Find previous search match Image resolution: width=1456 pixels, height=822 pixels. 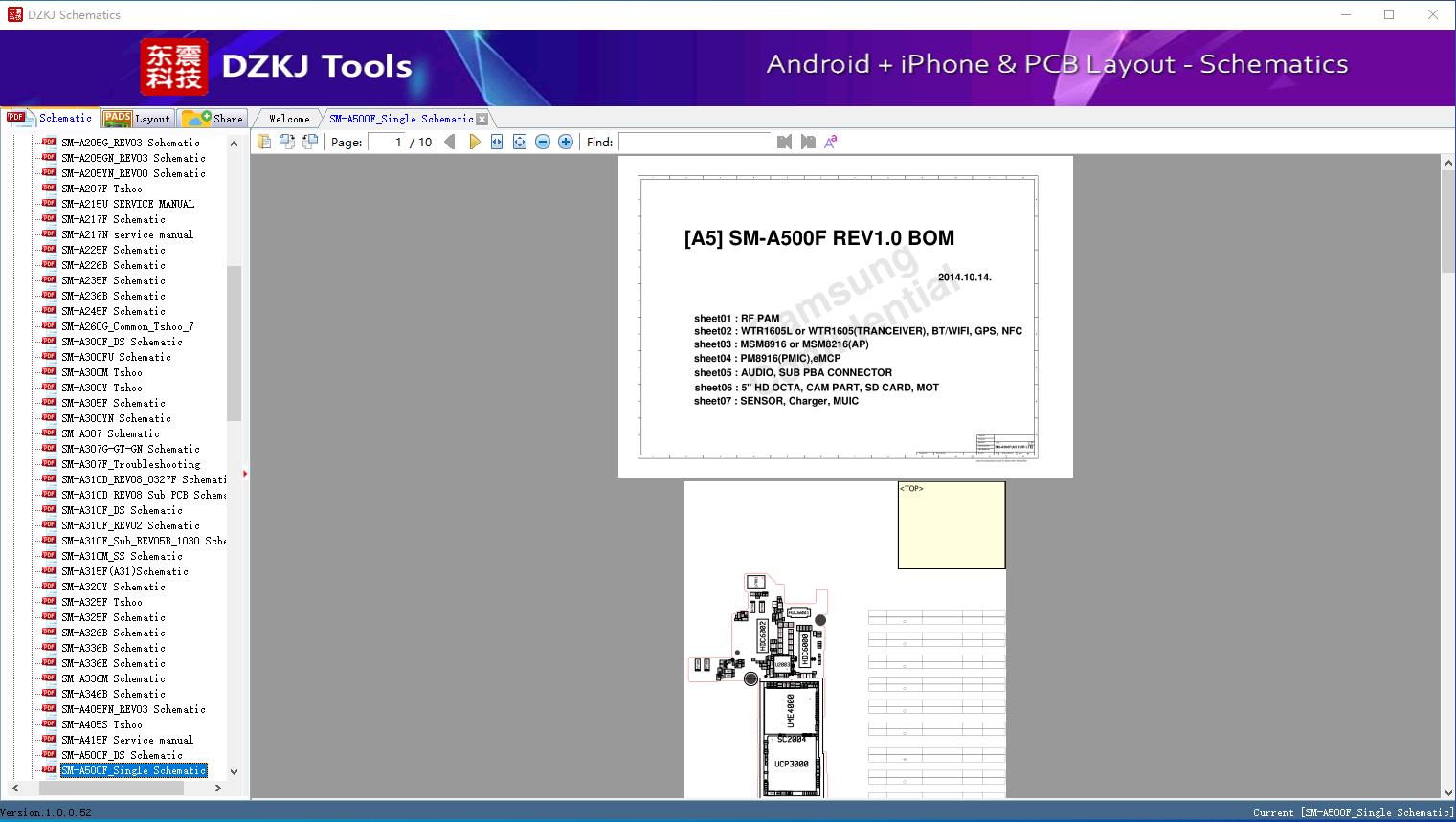(x=785, y=142)
